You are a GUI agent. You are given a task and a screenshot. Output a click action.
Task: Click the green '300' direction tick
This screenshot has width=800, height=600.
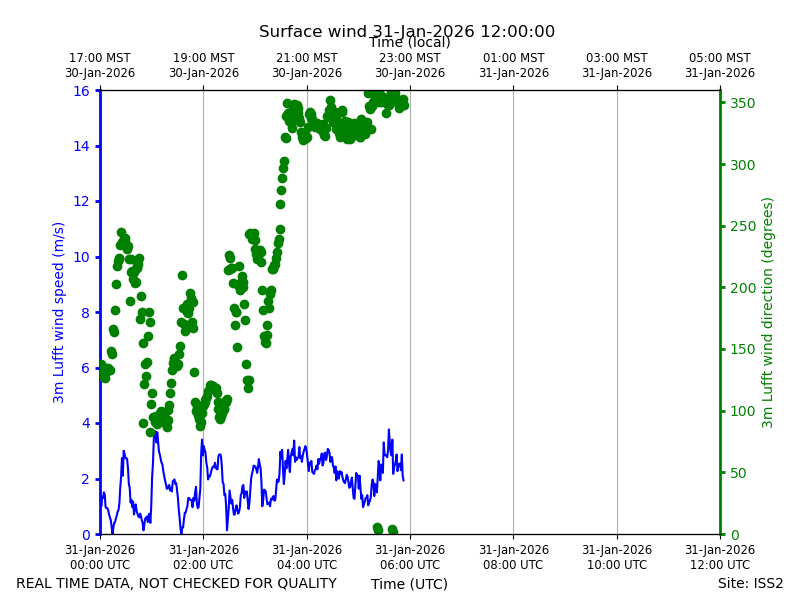[742, 165]
